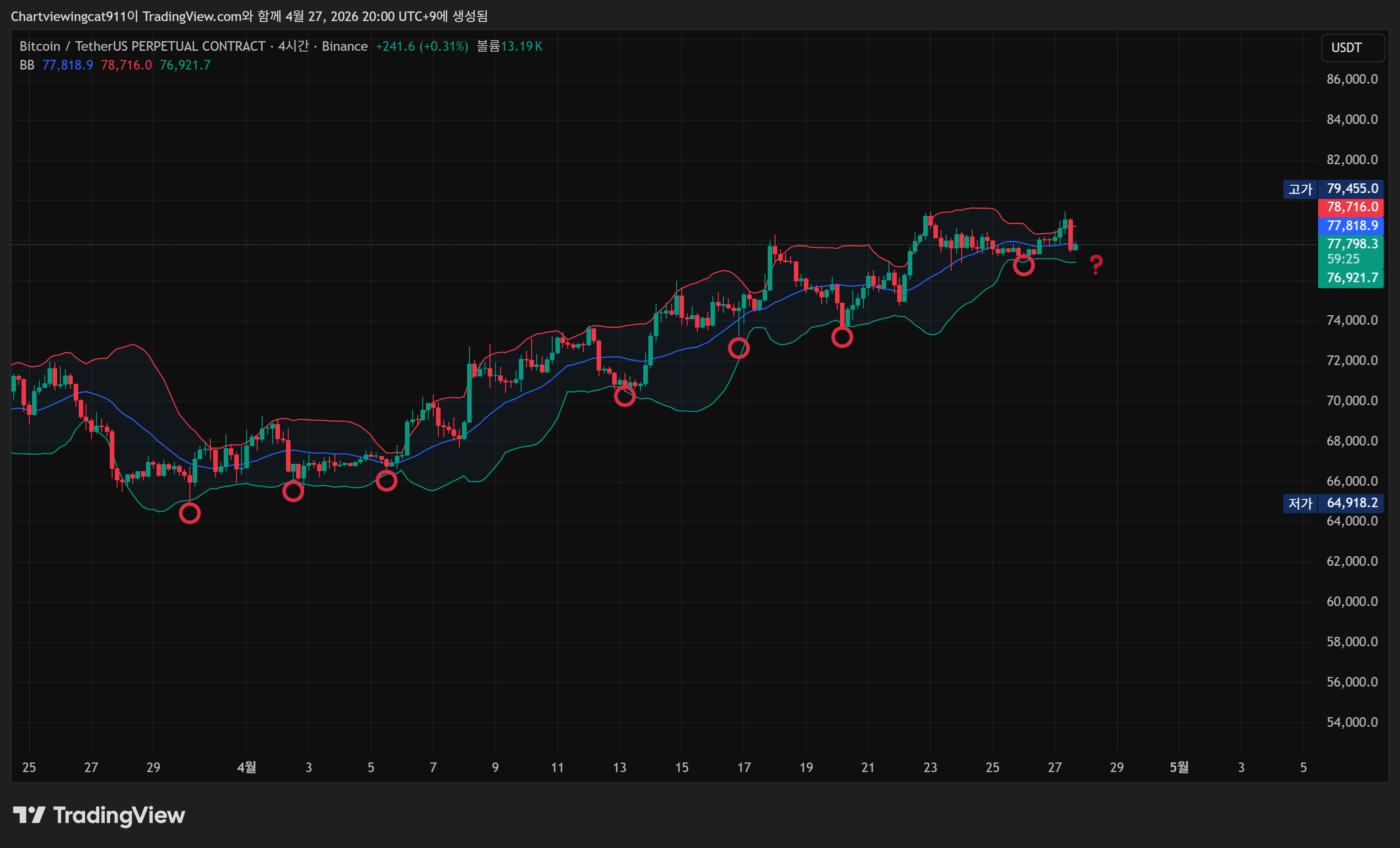Click the 4월 label on the time axis

(247, 767)
